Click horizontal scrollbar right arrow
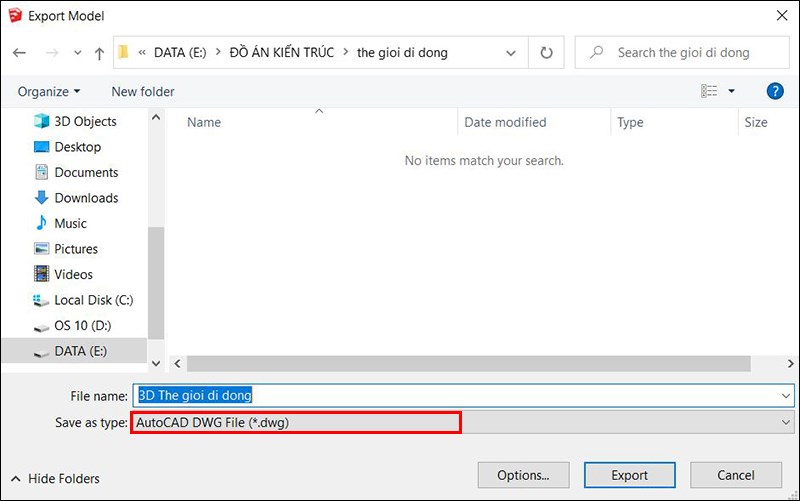The width and height of the screenshot is (800, 501). [x=790, y=364]
